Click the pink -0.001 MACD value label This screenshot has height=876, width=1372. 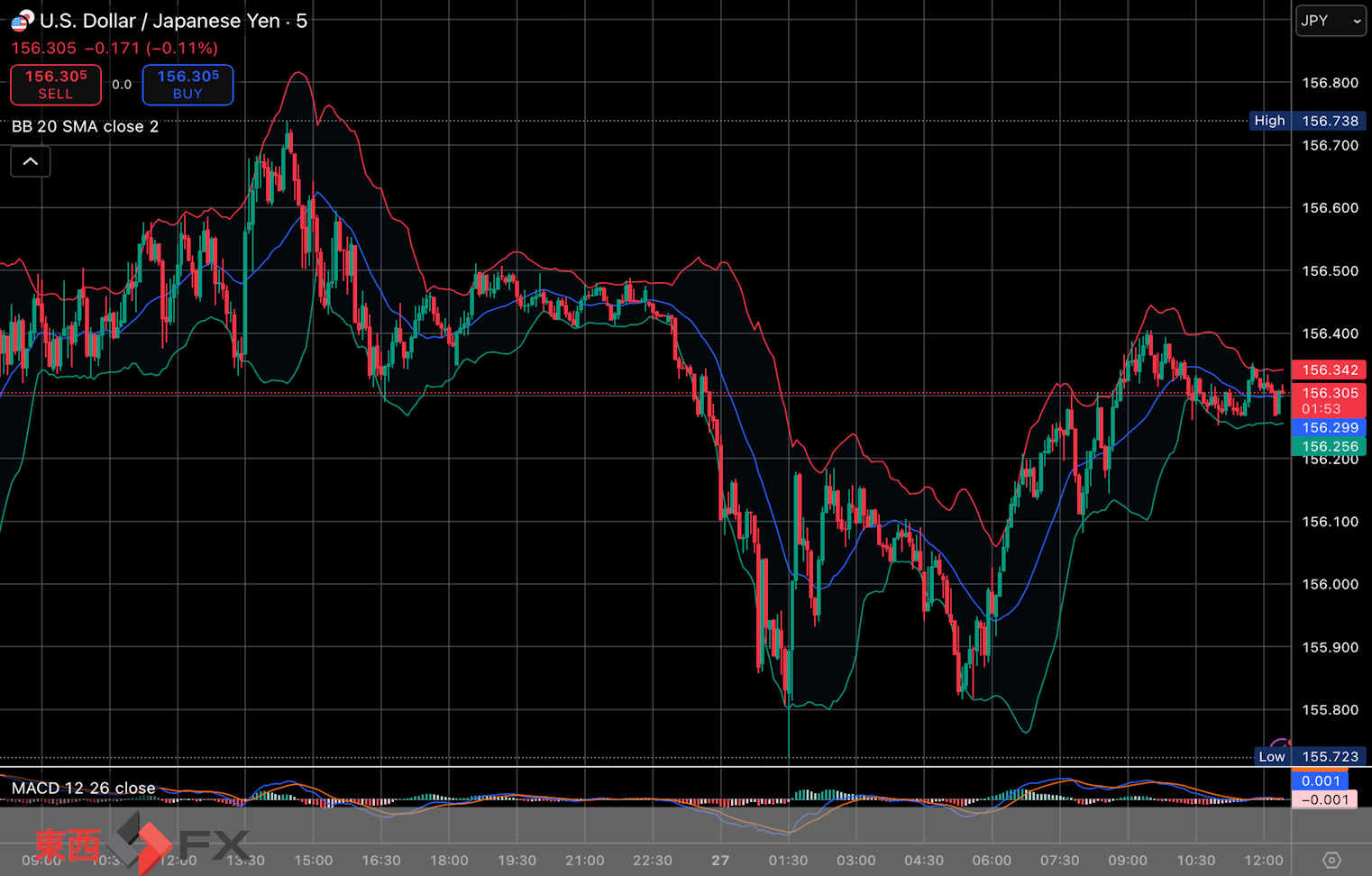pyautogui.click(x=1324, y=799)
